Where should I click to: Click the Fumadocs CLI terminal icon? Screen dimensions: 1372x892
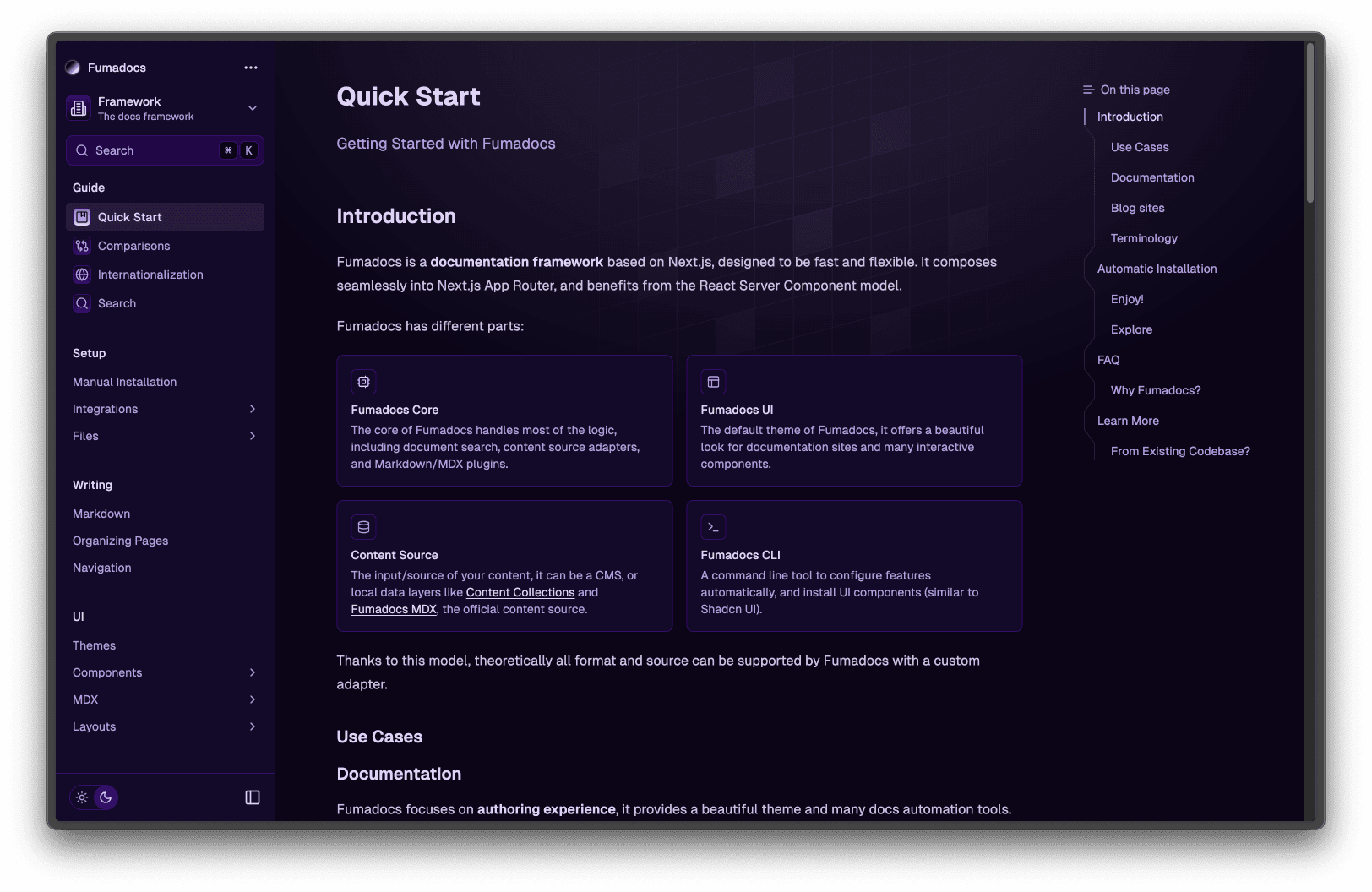click(713, 527)
